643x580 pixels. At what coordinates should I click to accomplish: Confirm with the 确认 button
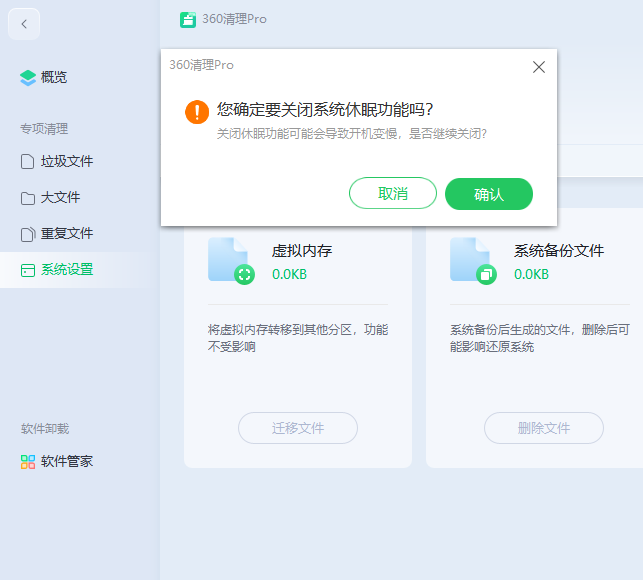(x=489, y=194)
